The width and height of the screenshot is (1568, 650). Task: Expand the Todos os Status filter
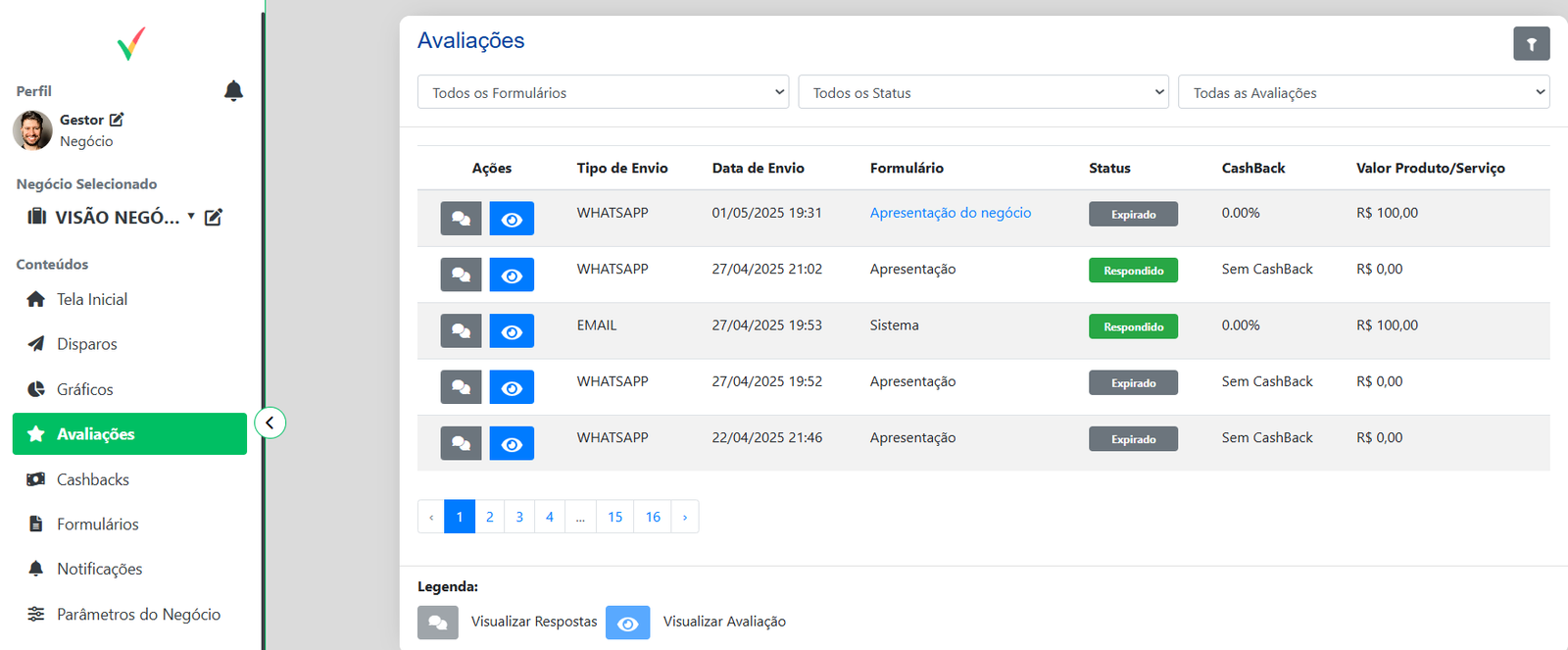pyautogui.click(x=983, y=92)
